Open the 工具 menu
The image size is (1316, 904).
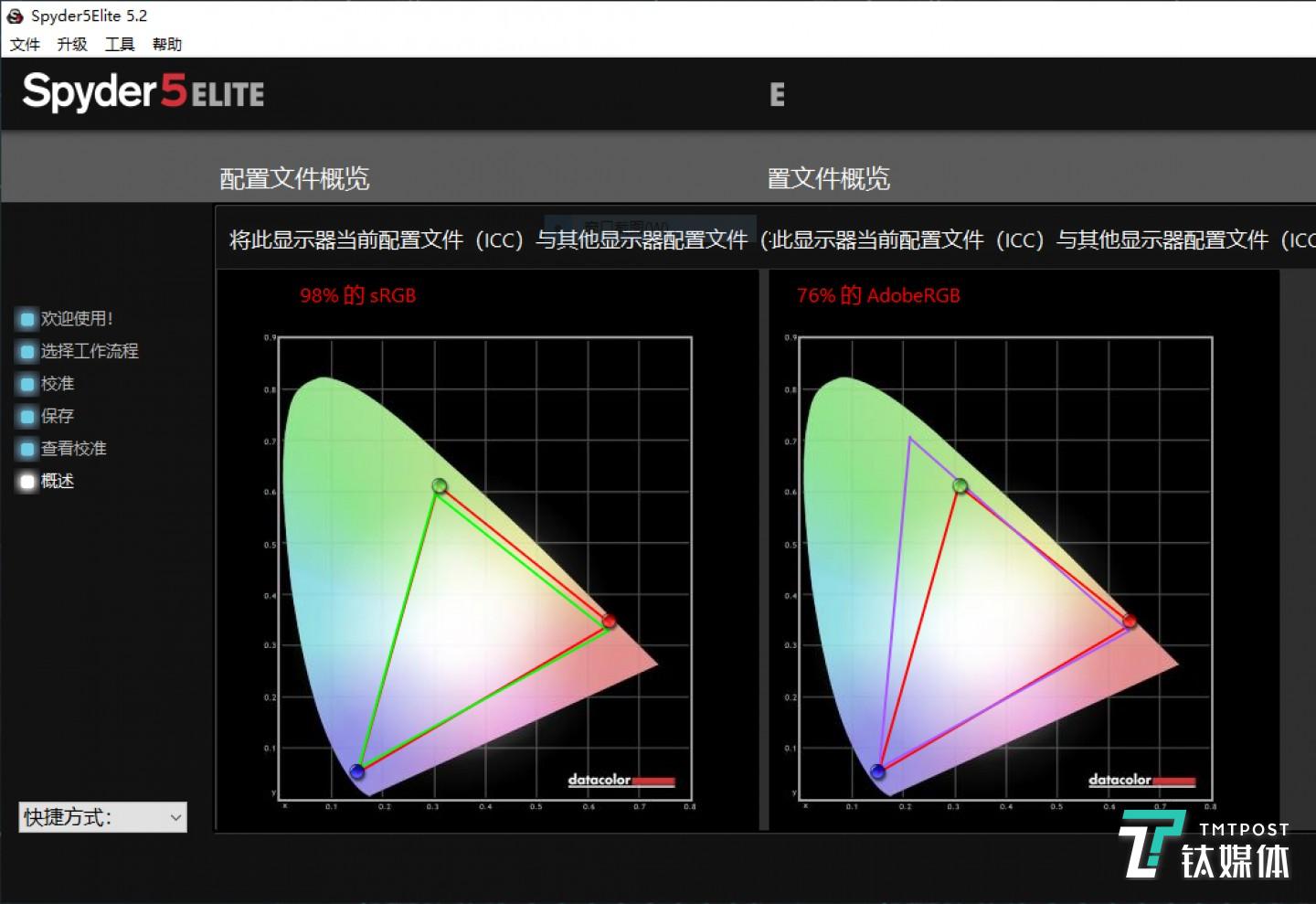tap(120, 44)
